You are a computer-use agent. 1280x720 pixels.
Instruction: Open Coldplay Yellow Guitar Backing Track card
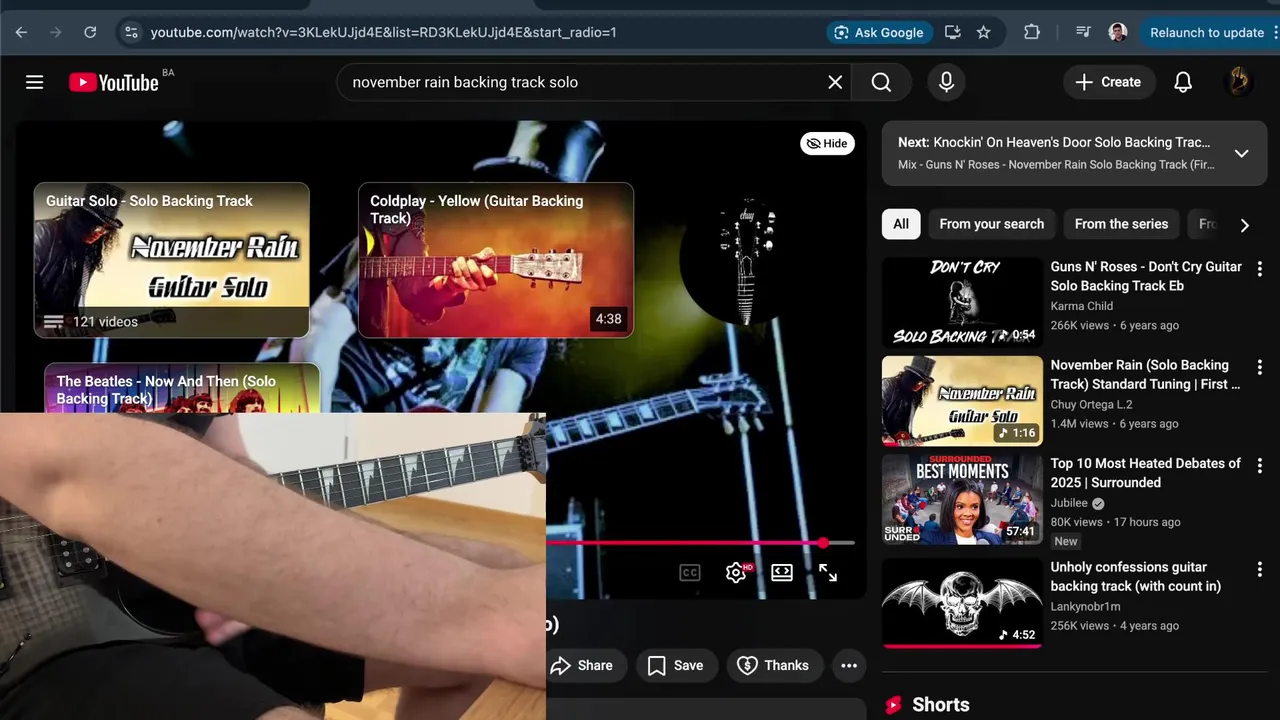(496, 260)
